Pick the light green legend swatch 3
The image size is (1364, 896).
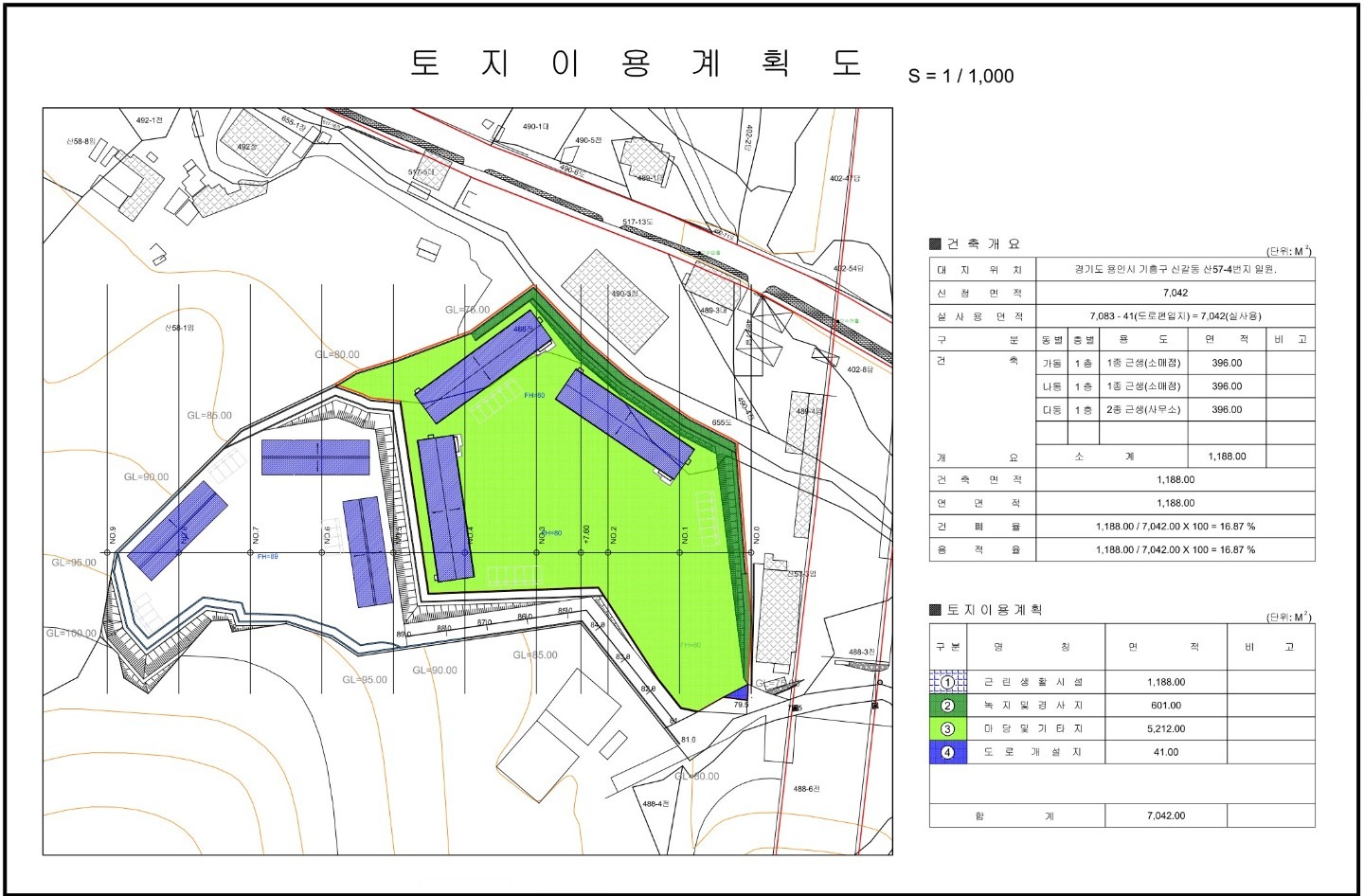coord(948,729)
